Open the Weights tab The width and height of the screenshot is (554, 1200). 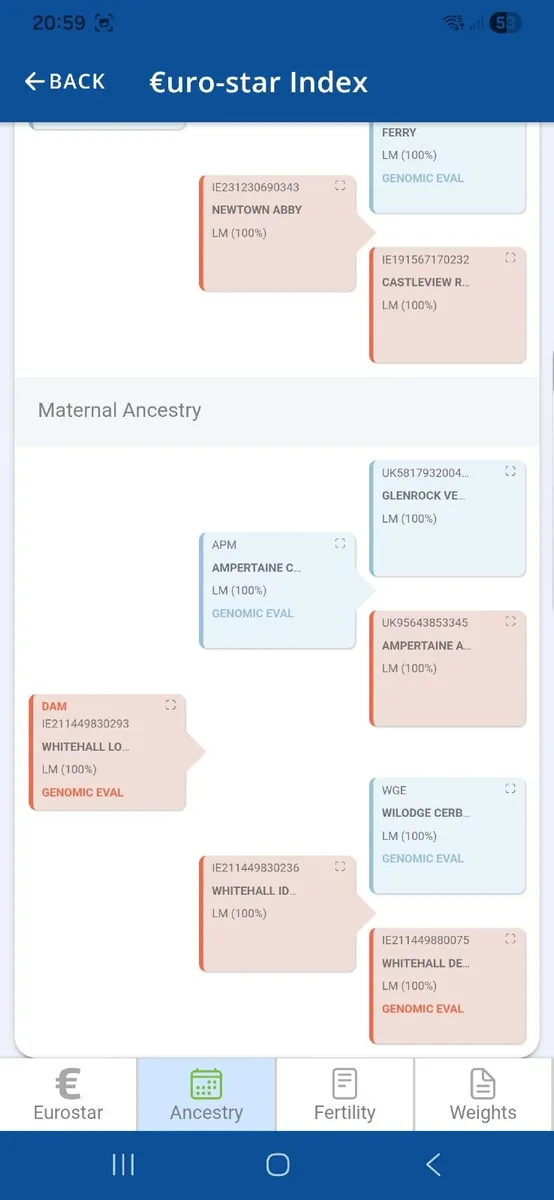(483, 1095)
